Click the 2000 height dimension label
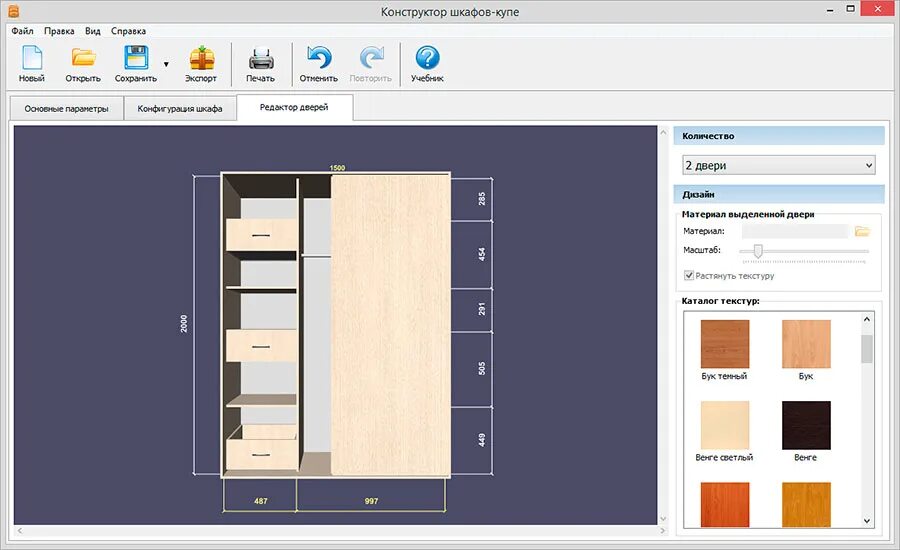900x550 pixels. pos(184,323)
